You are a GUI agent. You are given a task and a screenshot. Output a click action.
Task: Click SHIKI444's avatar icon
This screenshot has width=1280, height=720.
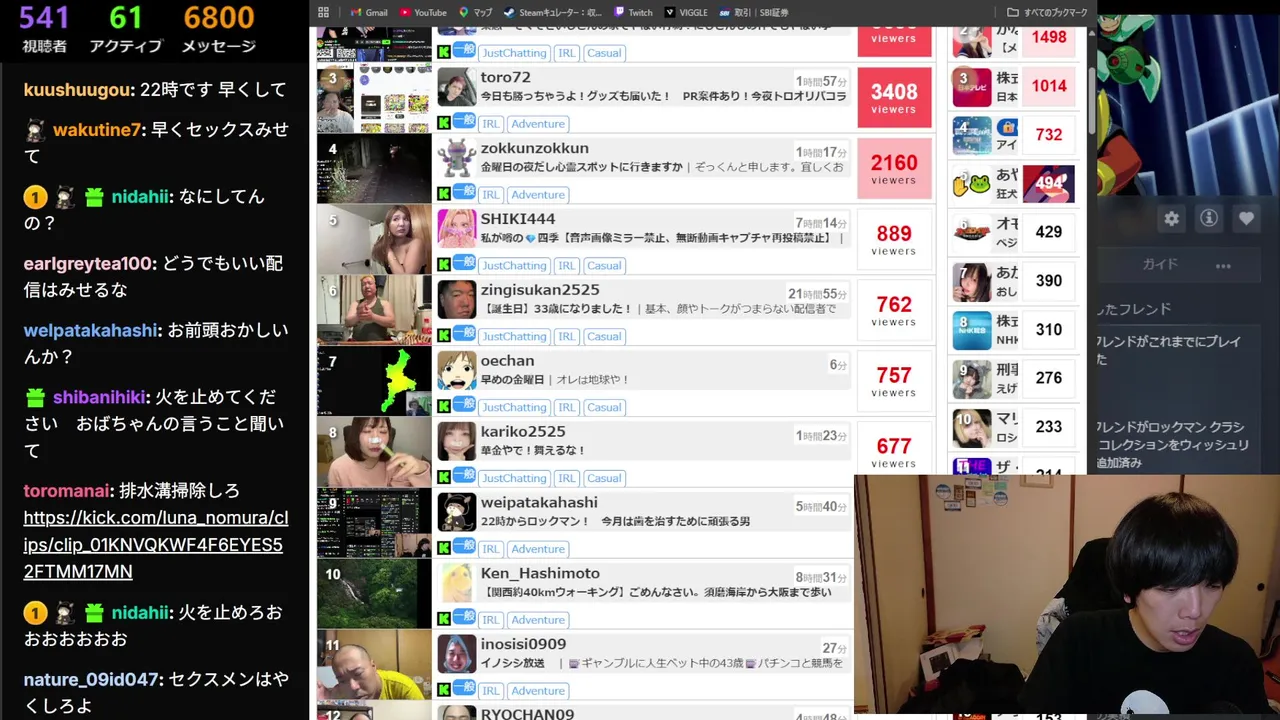click(x=457, y=230)
